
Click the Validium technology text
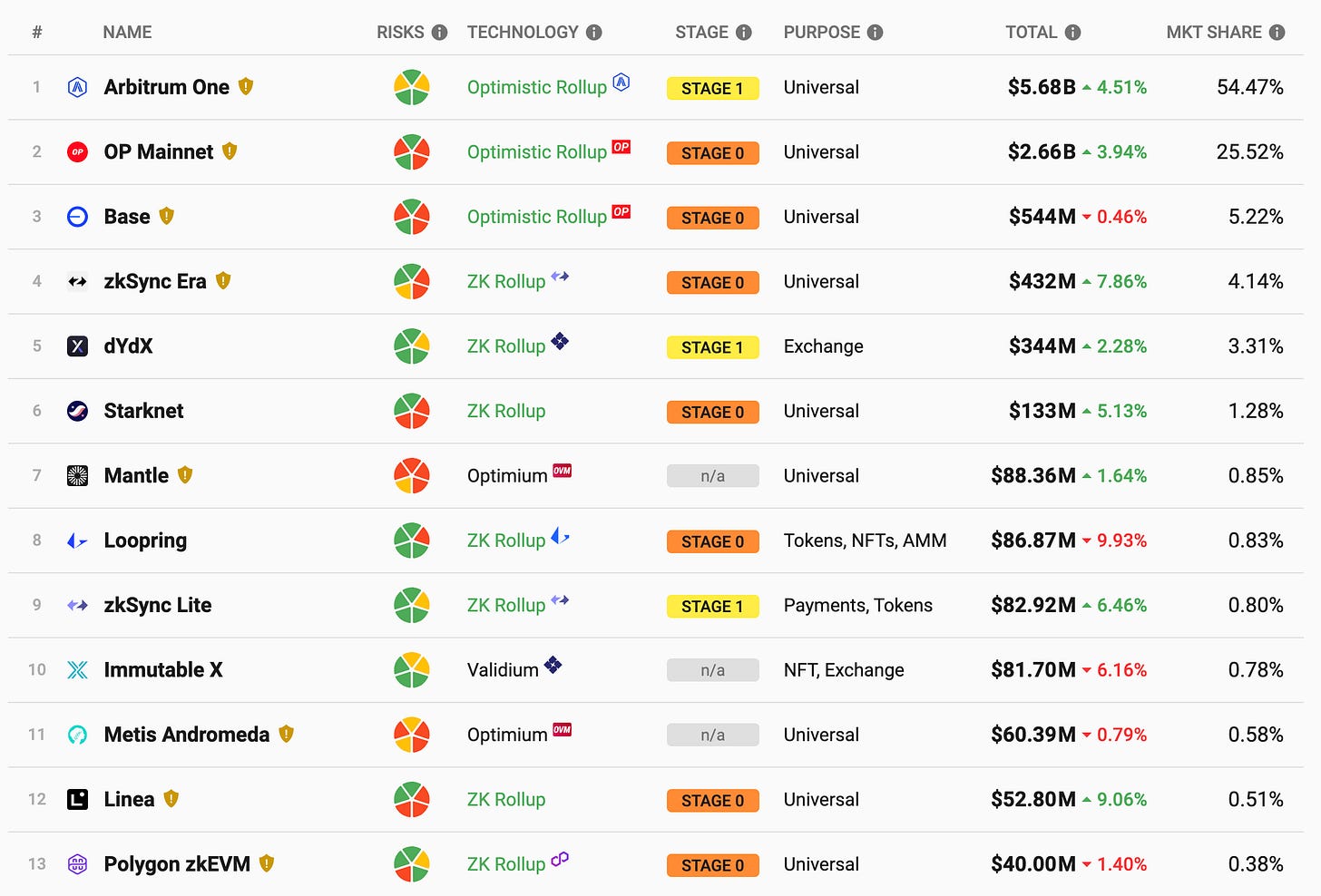coord(503,670)
